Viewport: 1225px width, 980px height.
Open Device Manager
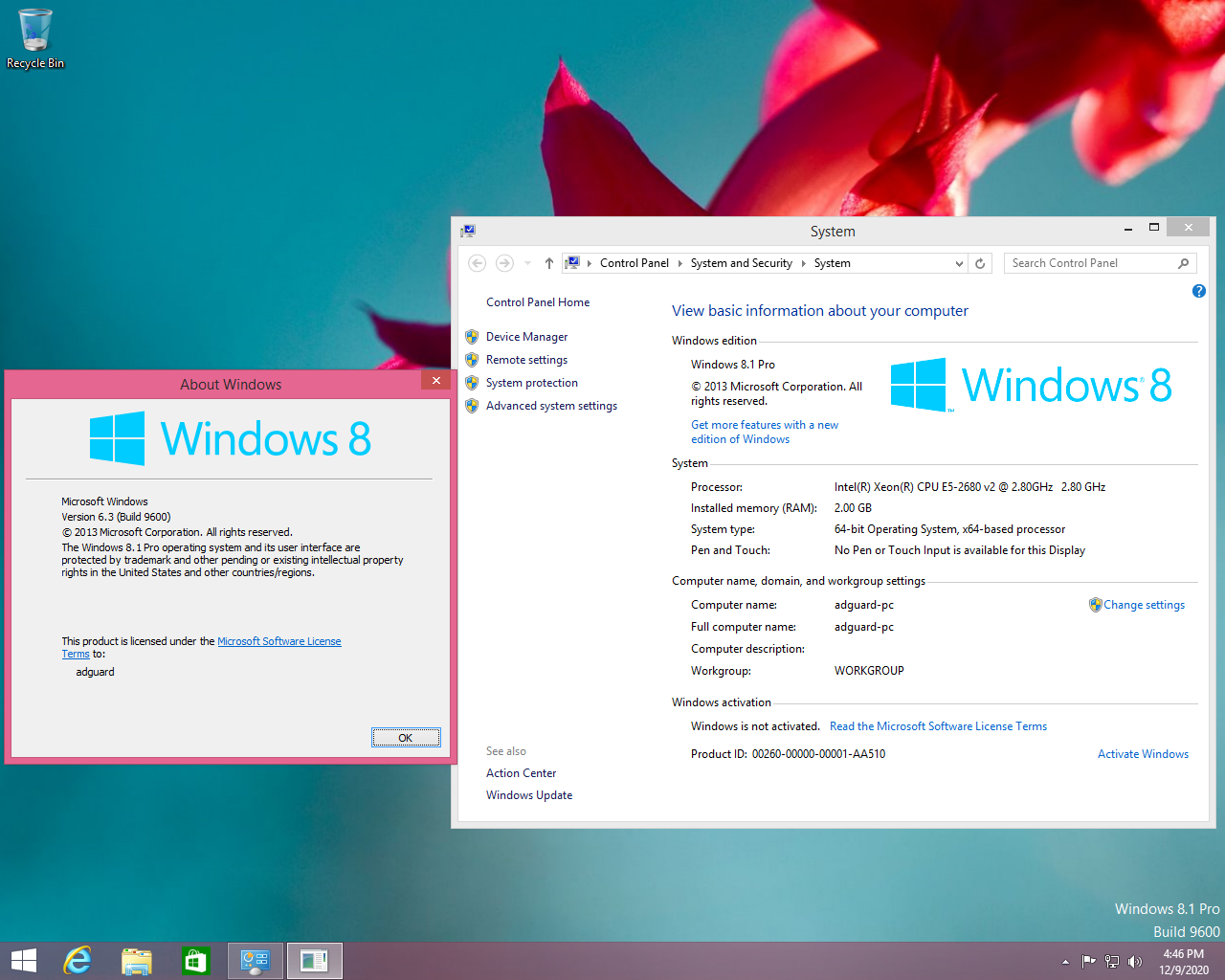[527, 337]
